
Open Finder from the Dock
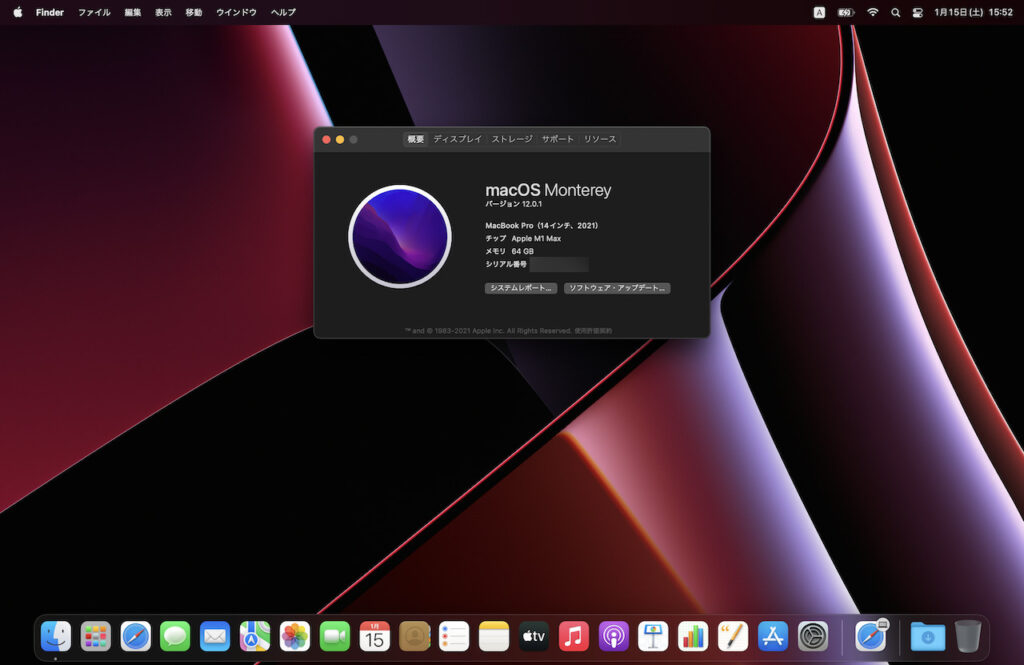pyautogui.click(x=56, y=636)
